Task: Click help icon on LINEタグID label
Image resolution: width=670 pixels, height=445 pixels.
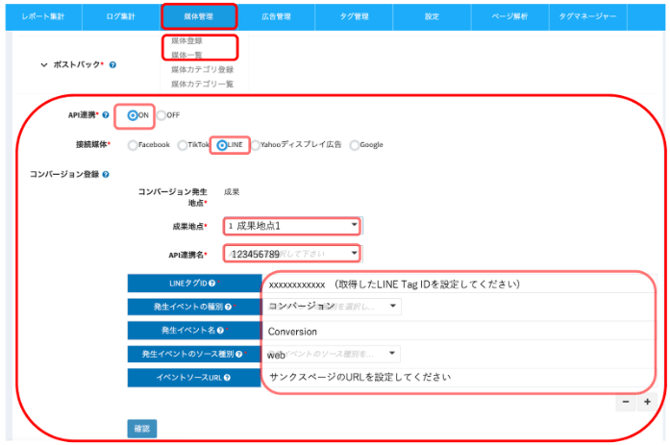Action: [x=213, y=283]
